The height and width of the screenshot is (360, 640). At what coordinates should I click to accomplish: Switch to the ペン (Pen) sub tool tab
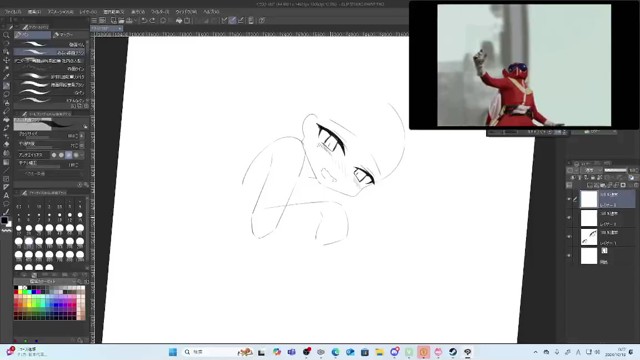pos(33,35)
